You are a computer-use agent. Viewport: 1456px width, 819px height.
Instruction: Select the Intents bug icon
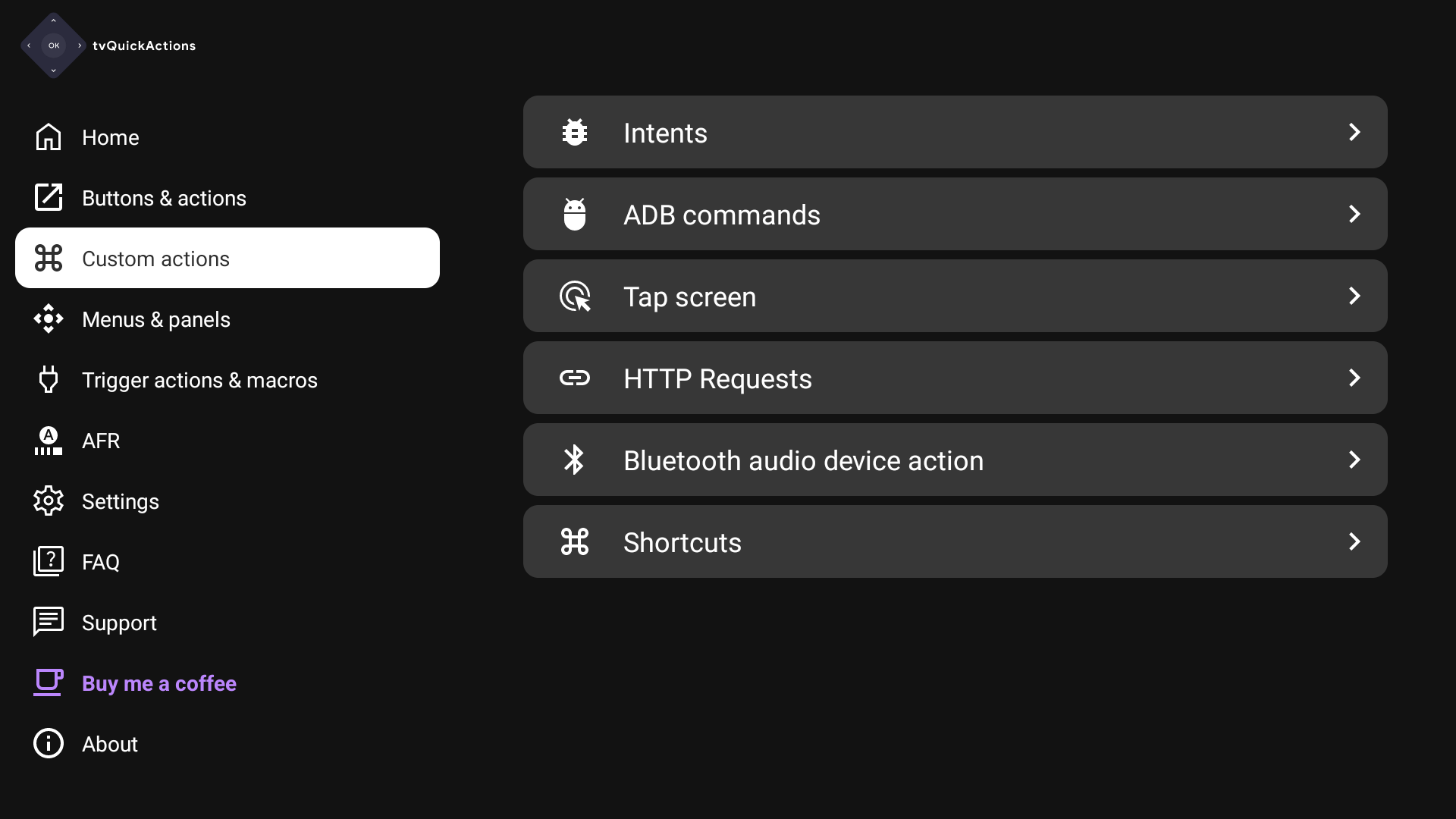[575, 132]
